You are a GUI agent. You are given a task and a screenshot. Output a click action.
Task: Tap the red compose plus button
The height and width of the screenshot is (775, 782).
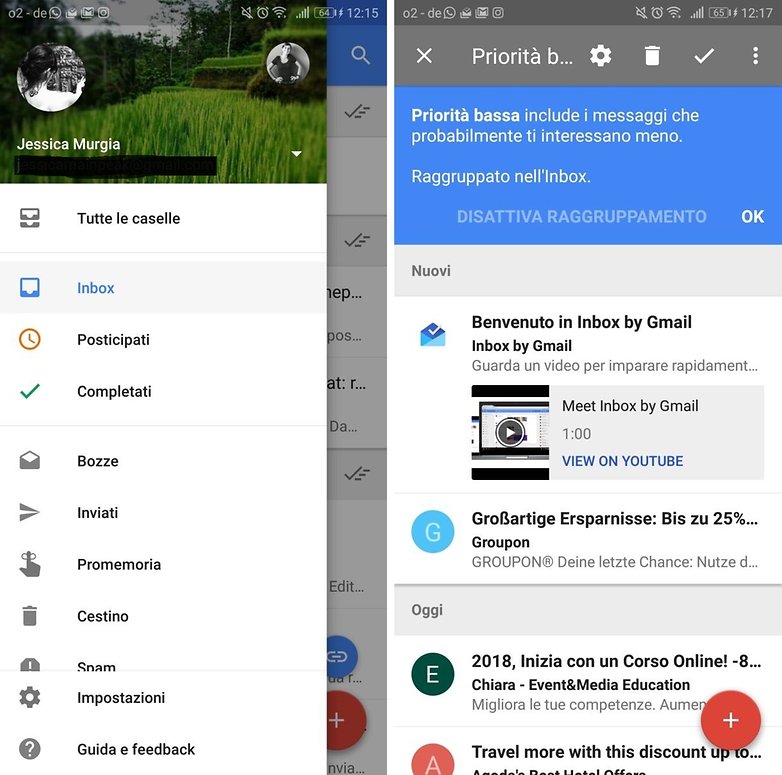730,720
